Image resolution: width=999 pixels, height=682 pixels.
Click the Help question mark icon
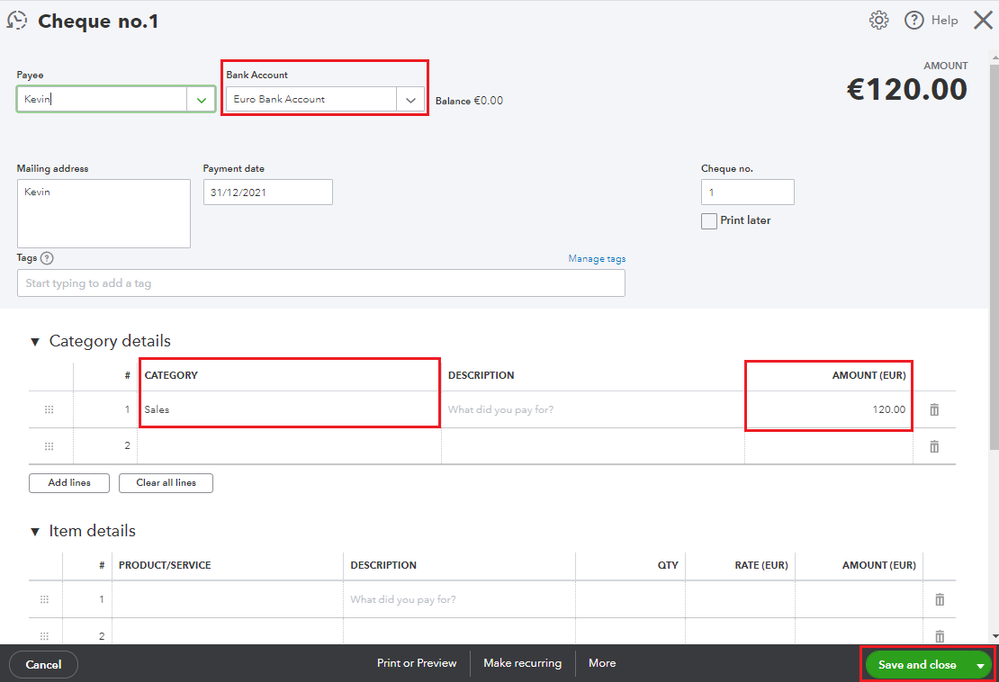pos(914,20)
